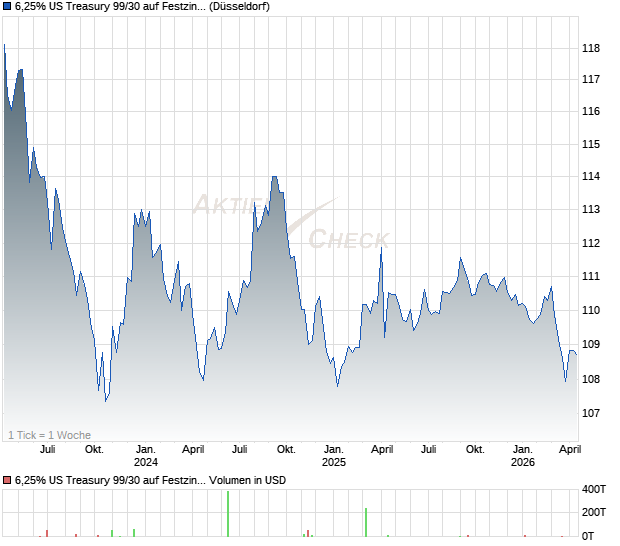Click the Jan. 2025 axis label

[x=333, y=455]
